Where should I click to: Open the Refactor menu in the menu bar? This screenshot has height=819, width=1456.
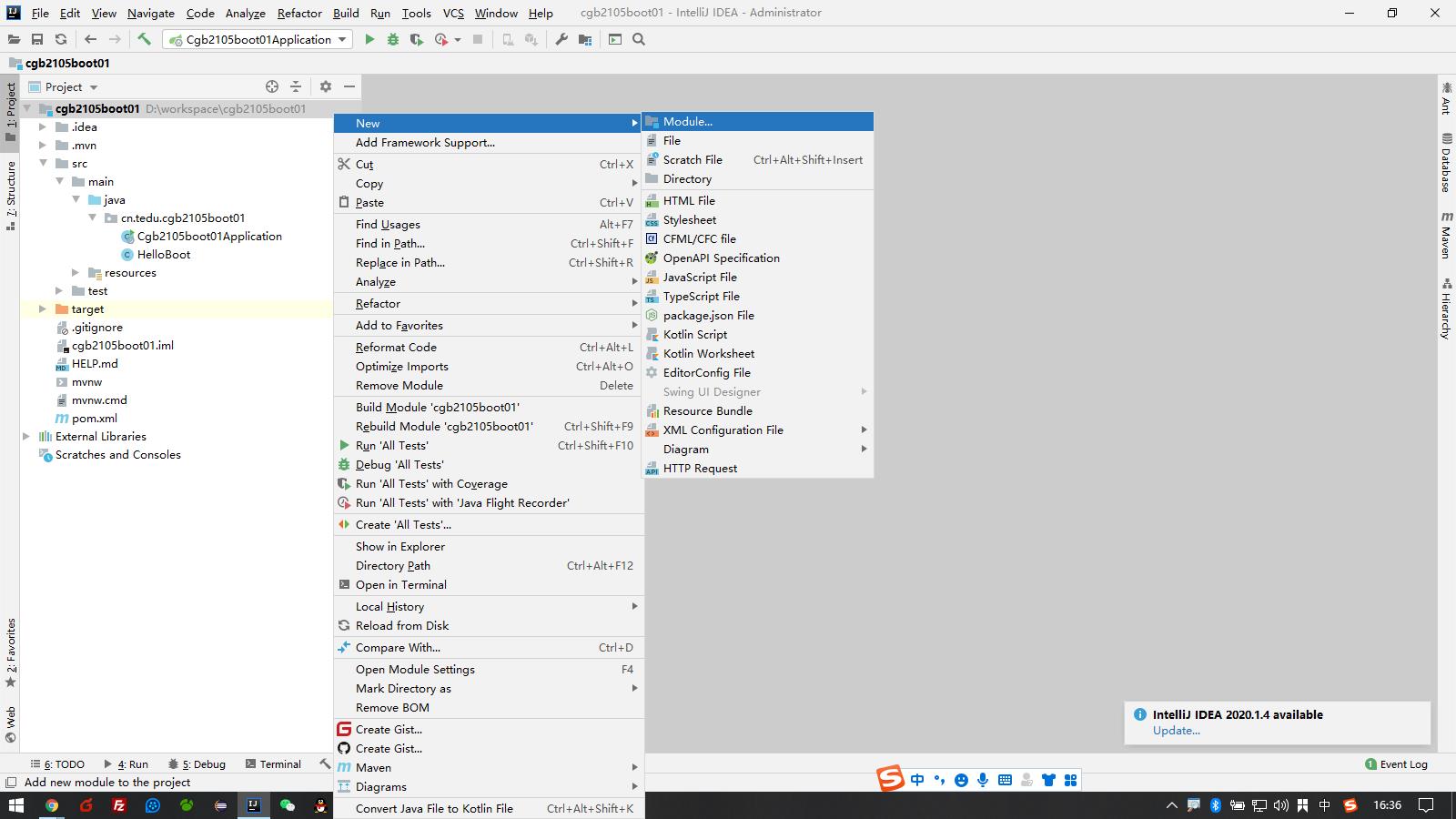[299, 13]
